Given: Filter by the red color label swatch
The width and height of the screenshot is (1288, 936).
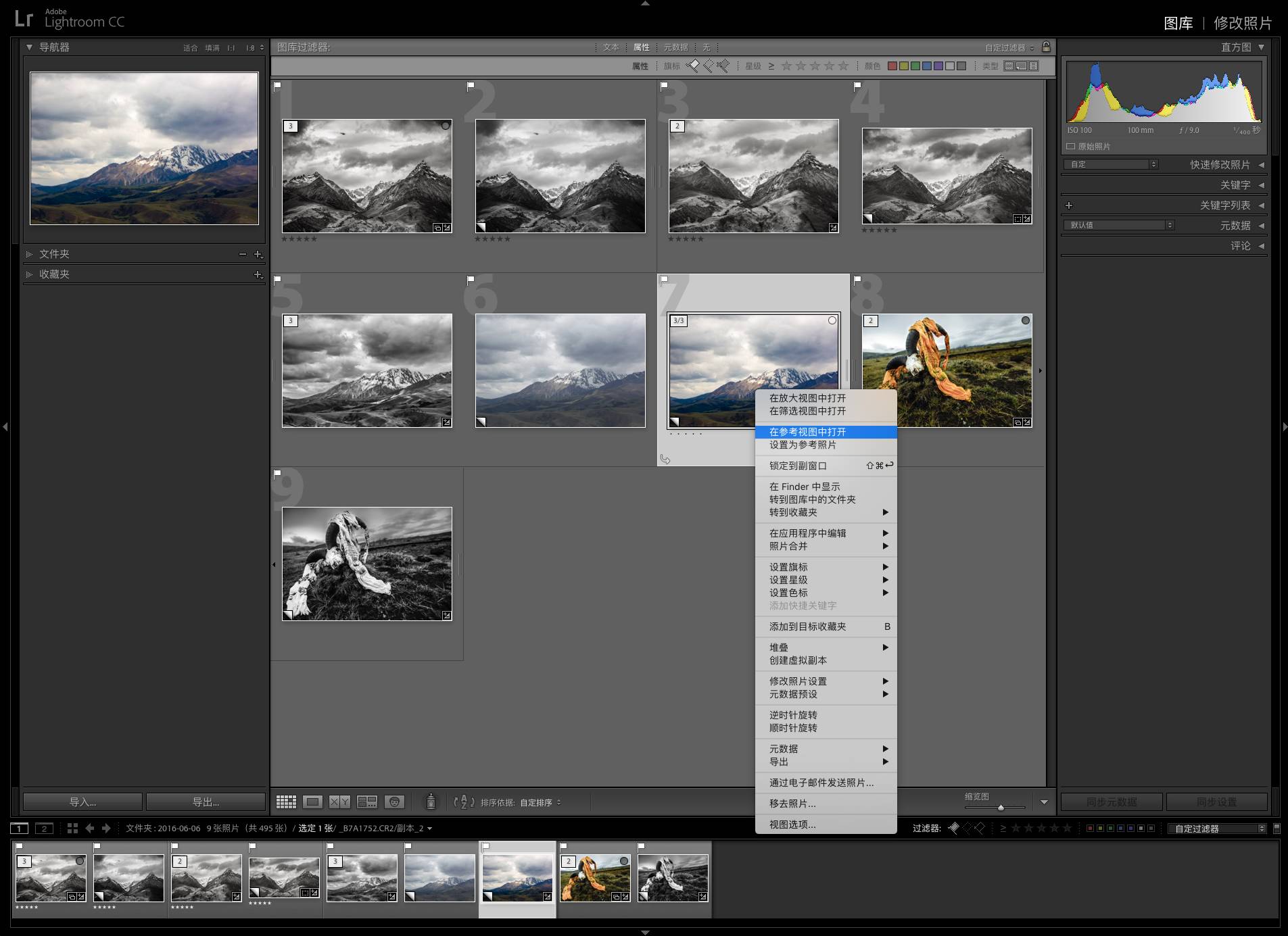Looking at the screenshot, I should click(892, 66).
